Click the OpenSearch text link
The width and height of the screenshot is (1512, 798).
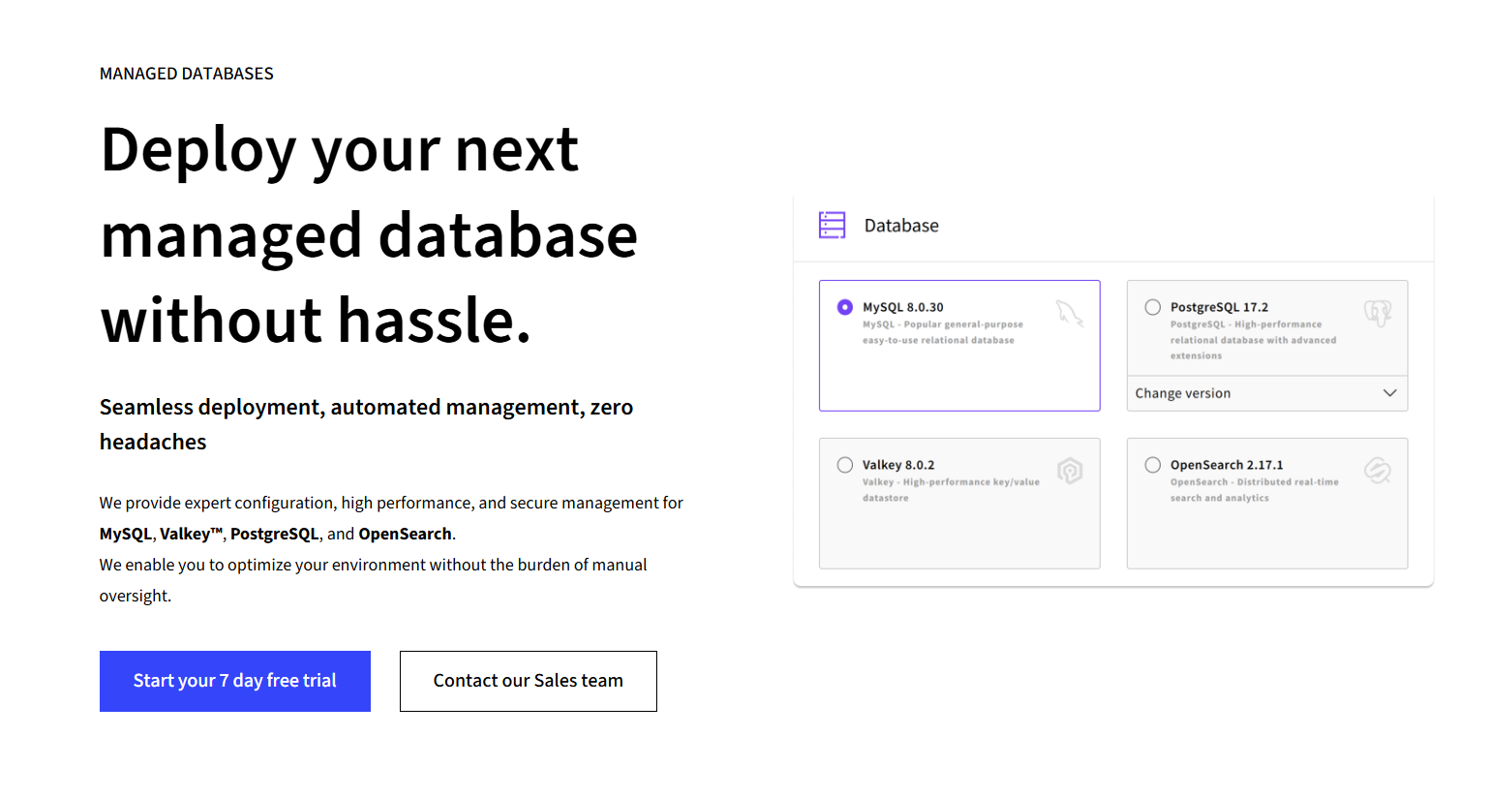[x=406, y=534]
